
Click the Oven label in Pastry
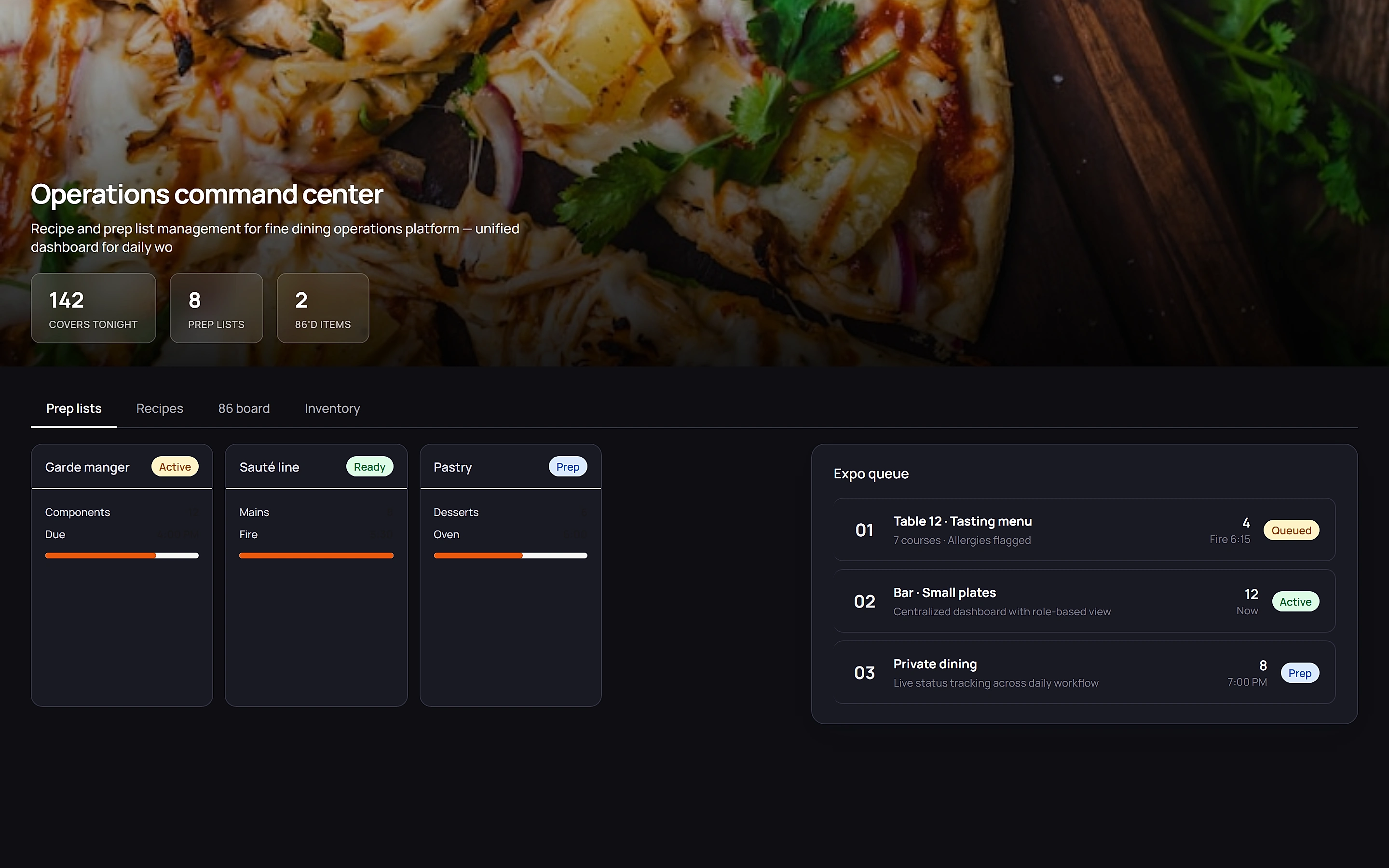447,534
